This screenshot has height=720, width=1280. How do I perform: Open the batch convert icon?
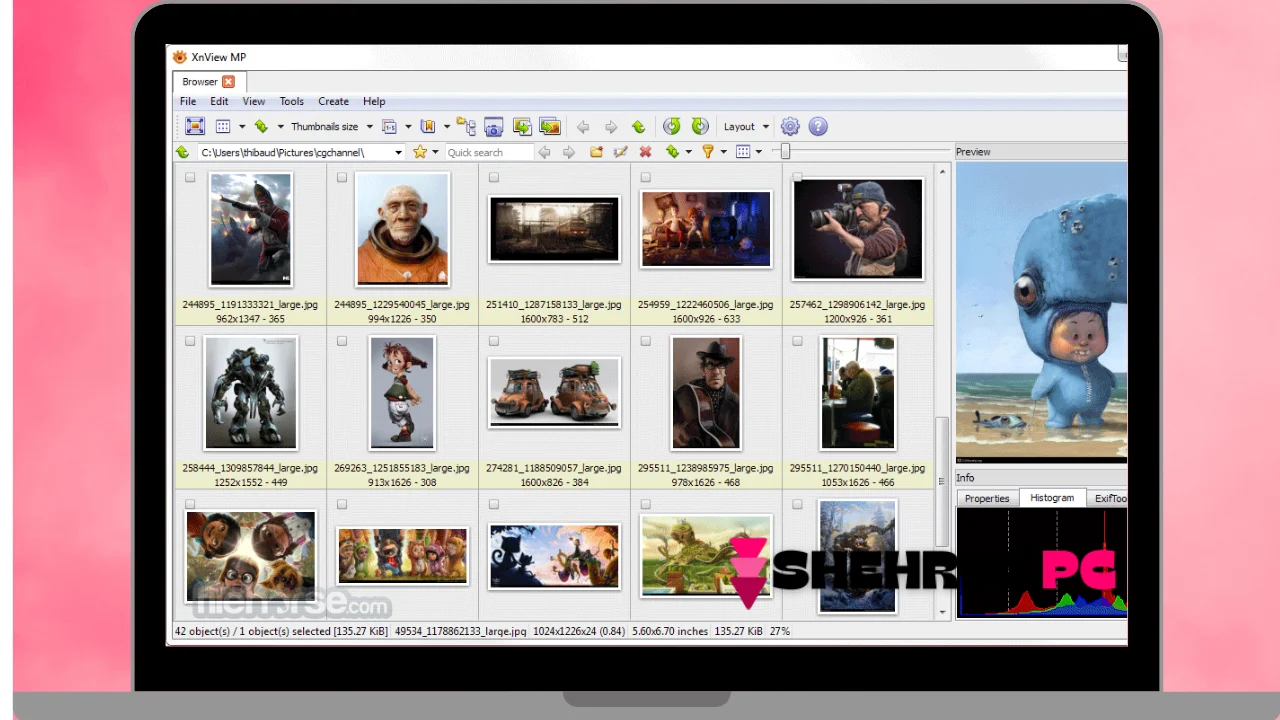pyautogui.click(x=521, y=126)
